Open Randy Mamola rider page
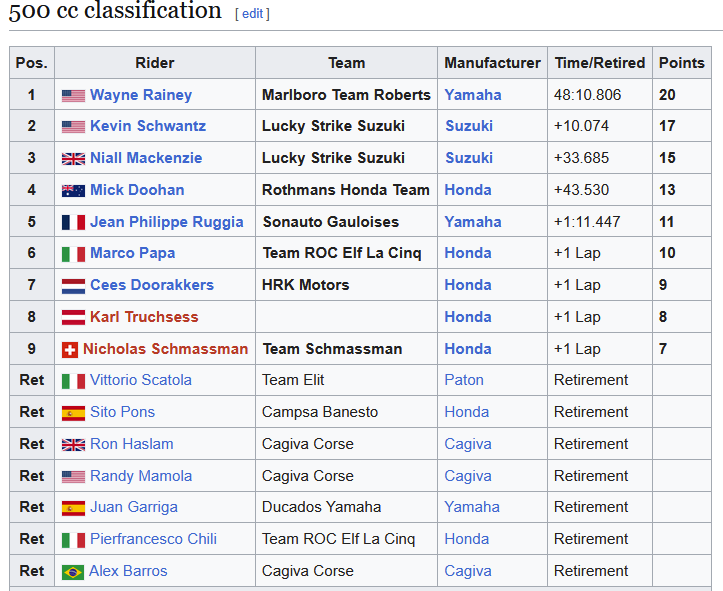The width and height of the screenshot is (723, 591). click(x=141, y=476)
